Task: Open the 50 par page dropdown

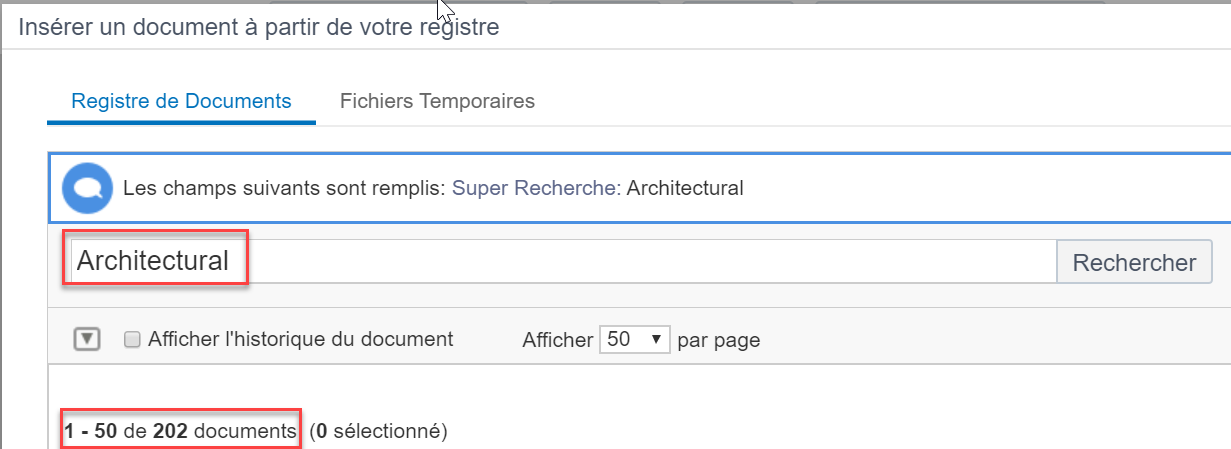Action: tap(634, 339)
